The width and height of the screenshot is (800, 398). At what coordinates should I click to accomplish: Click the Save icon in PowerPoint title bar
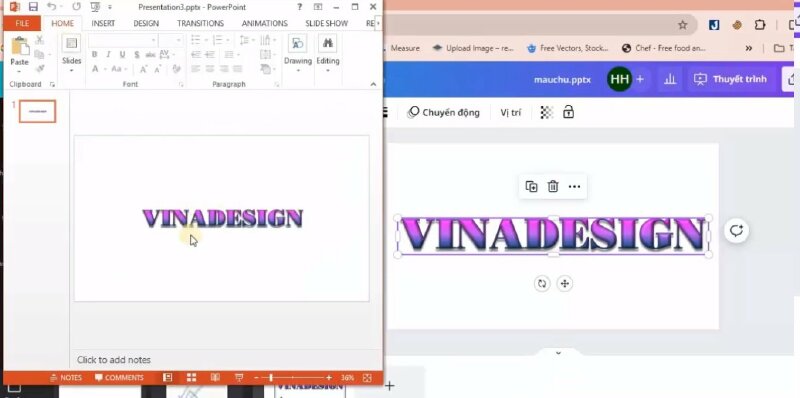point(33,7)
